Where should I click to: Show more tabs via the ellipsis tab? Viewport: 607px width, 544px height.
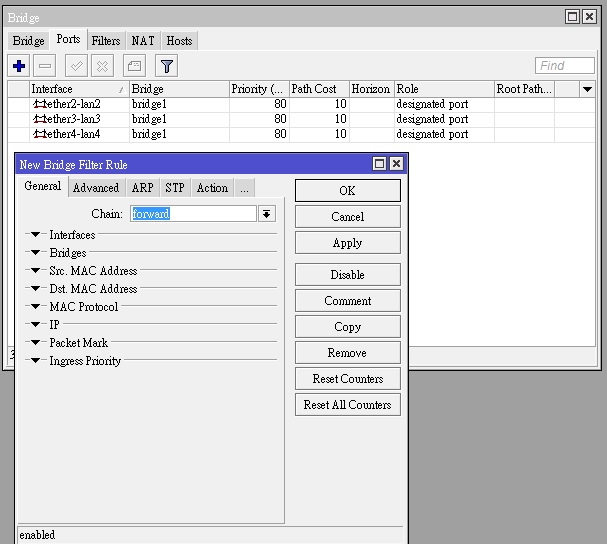tap(244, 188)
